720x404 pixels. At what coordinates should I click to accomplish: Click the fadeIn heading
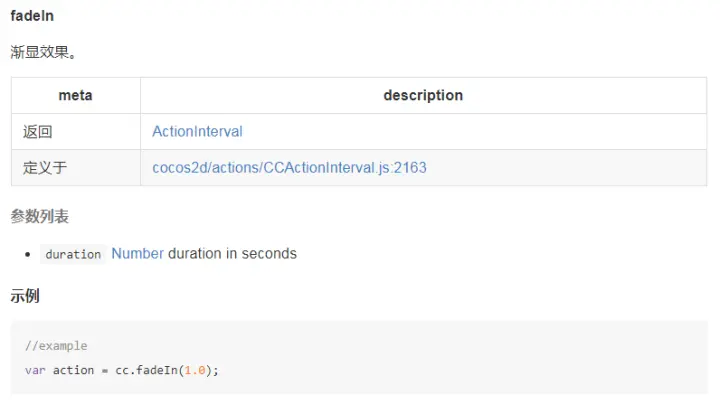(x=32, y=16)
